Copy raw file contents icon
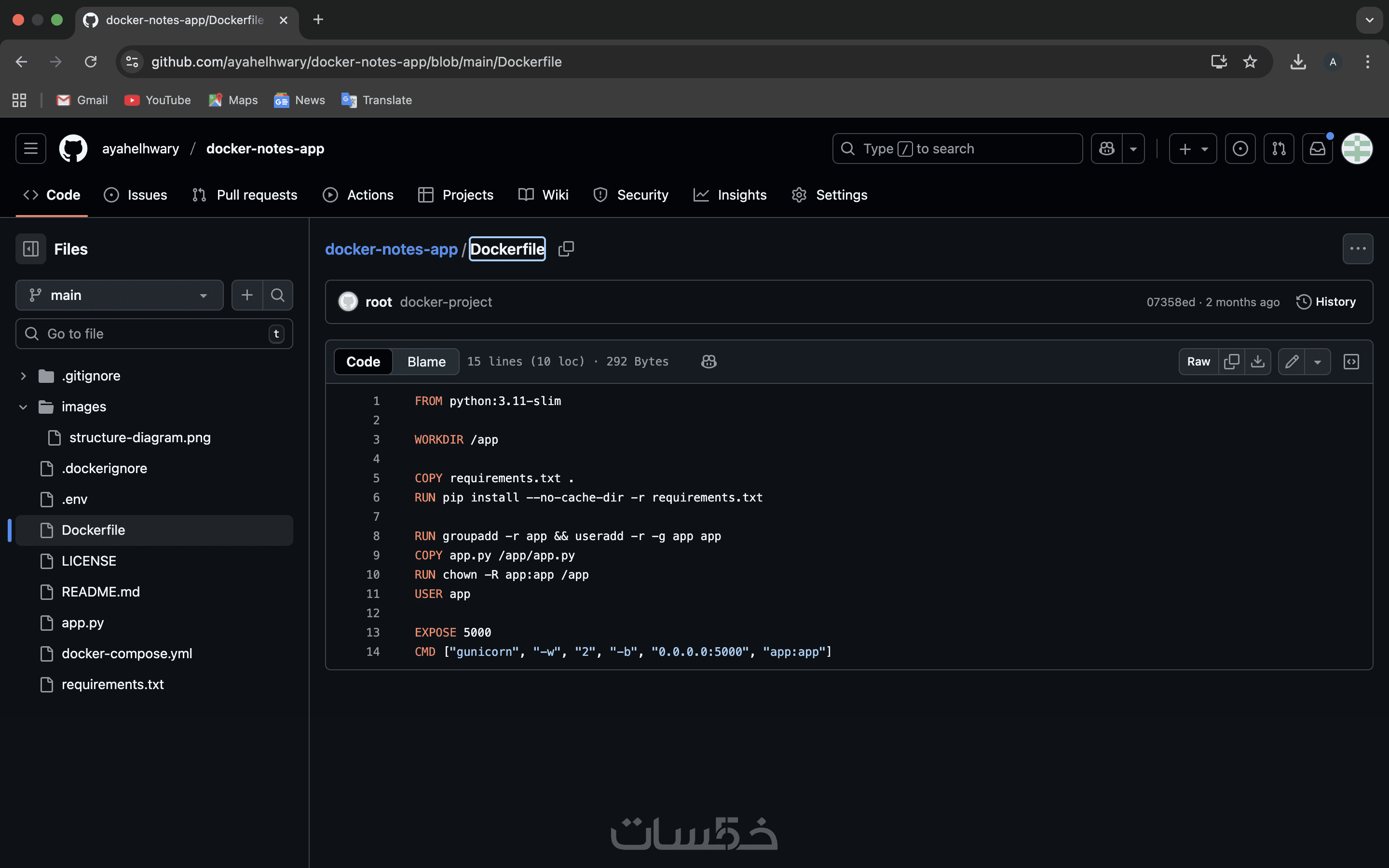1389x868 pixels. click(1231, 361)
